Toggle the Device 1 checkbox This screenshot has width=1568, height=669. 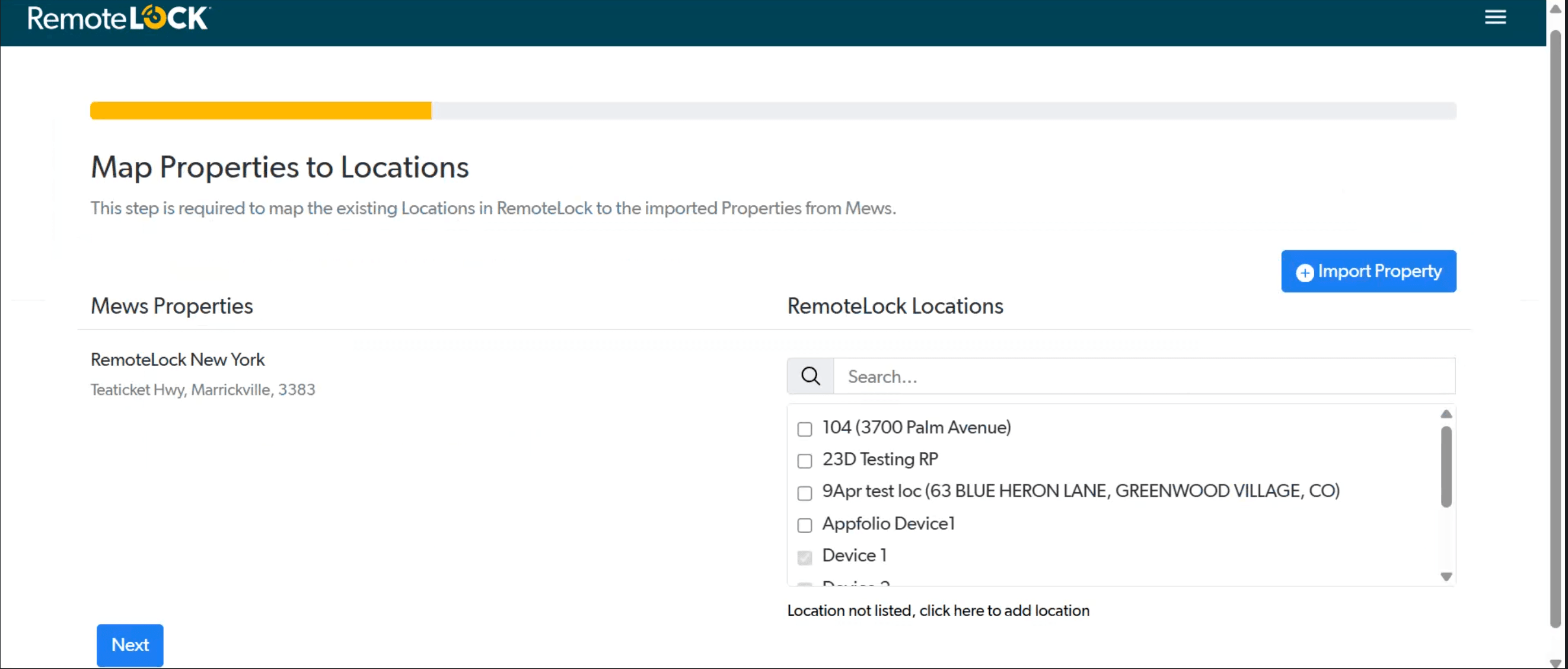pos(804,557)
